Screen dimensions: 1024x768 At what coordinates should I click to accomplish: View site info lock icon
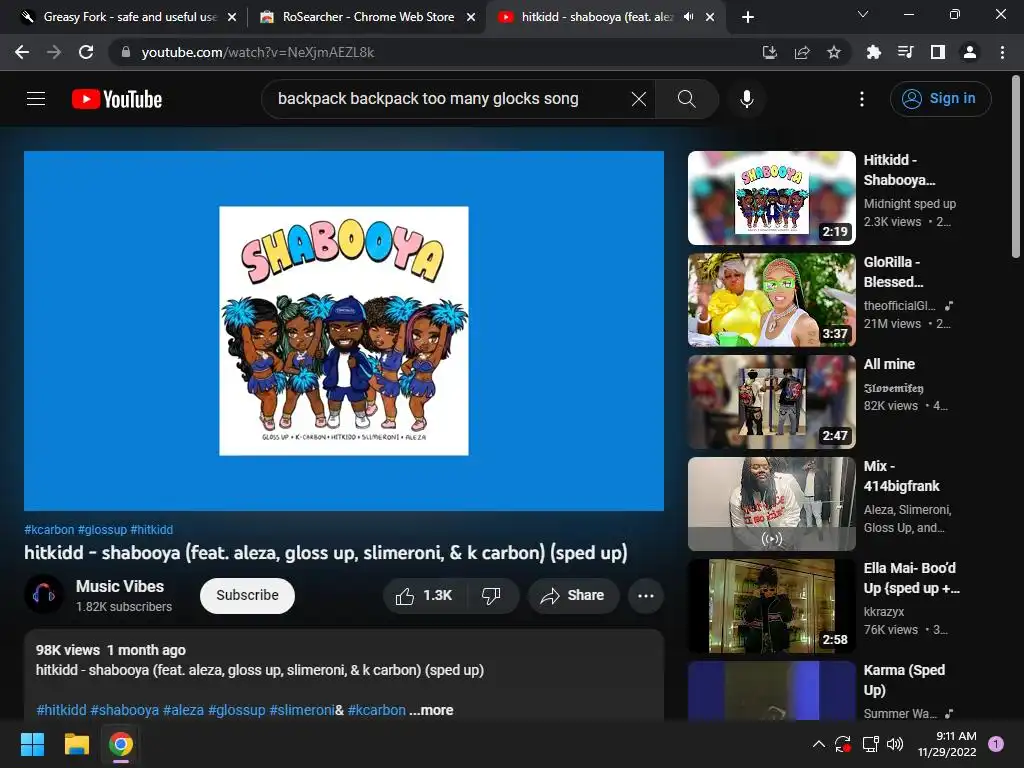126,52
